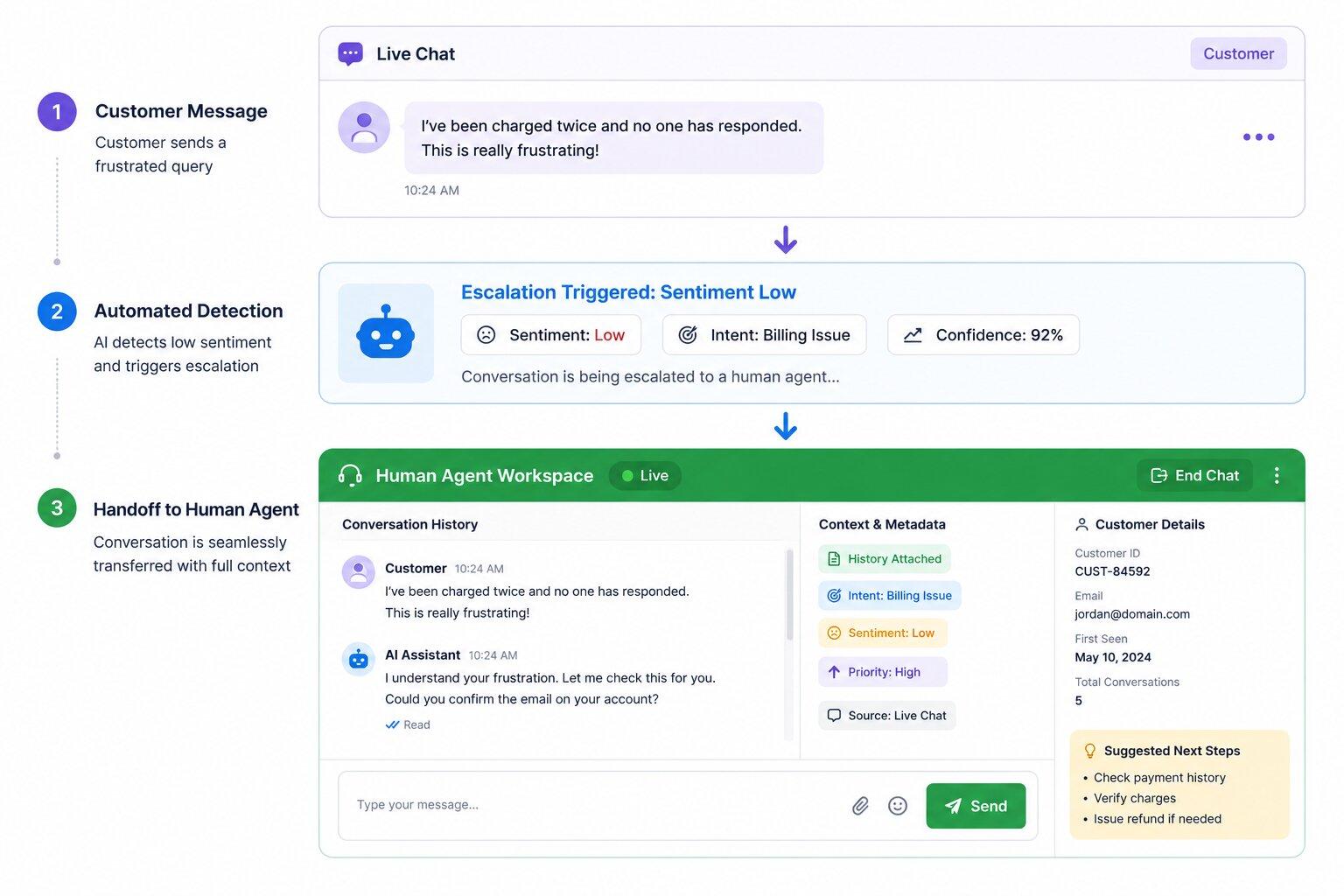The image size is (1344, 896).
Task: Open the three-dot options in Live Chat
Action: pos(1258,136)
